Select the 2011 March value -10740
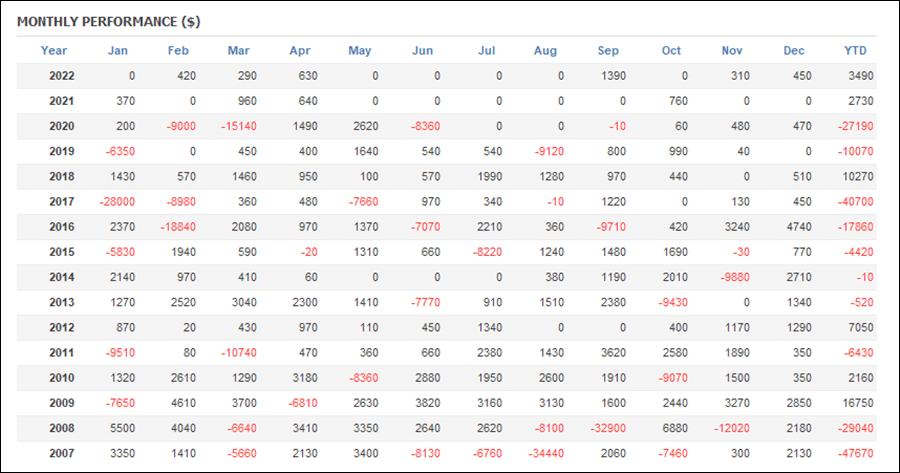The height and width of the screenshot is (473, 900). tap(239, 352)
